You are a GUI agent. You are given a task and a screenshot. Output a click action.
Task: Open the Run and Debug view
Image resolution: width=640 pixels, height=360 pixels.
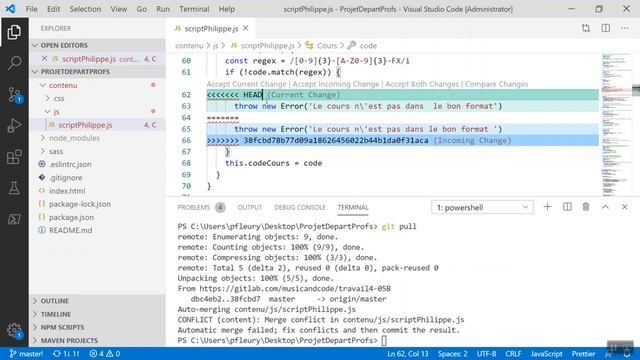click(x=14, y=126)
